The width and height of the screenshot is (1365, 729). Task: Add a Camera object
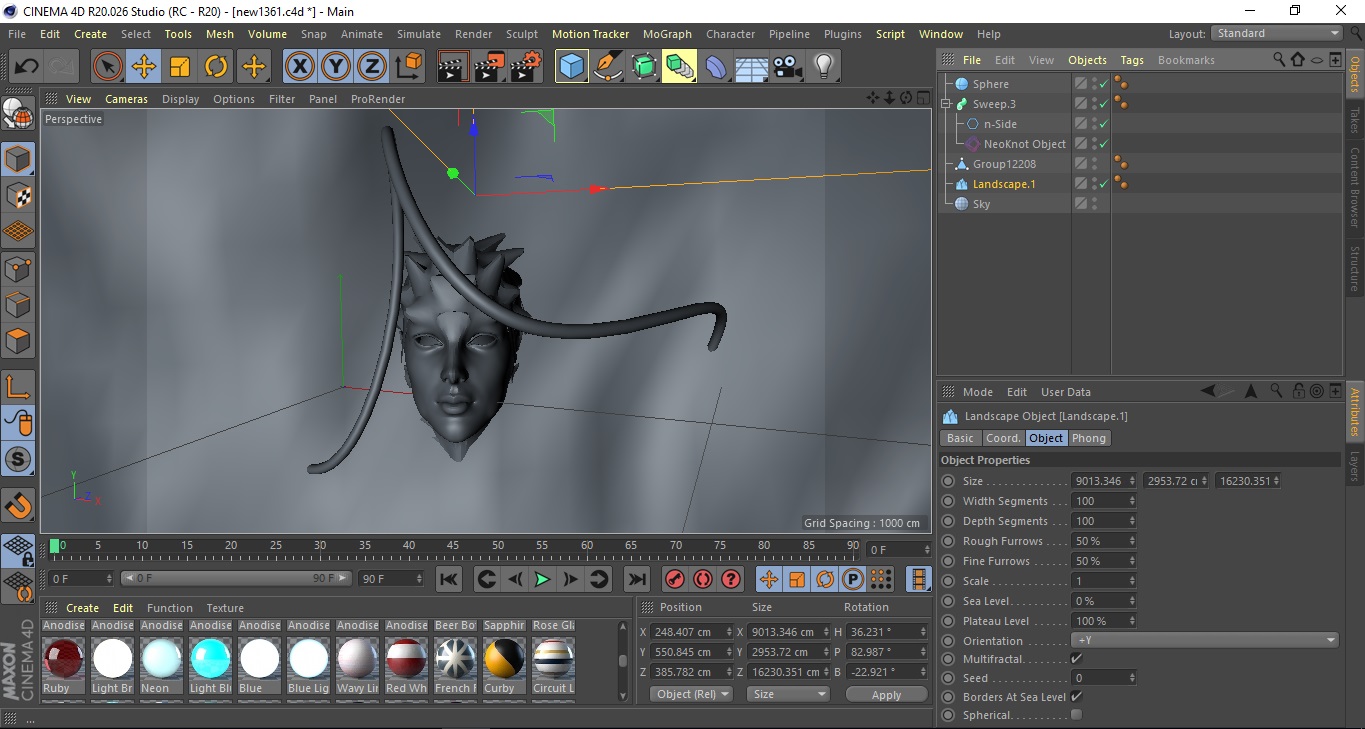(787, 67)
